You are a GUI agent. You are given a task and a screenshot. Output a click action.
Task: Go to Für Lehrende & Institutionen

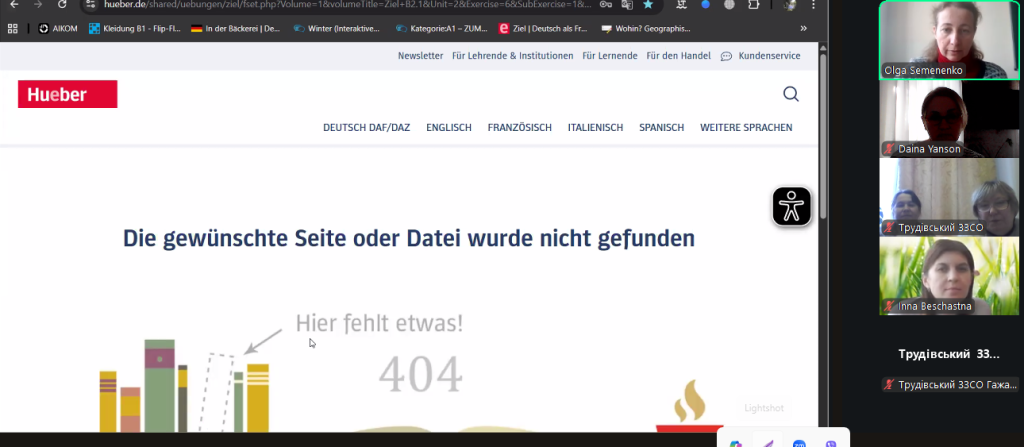pyautogui.click(x=512, y=56)
